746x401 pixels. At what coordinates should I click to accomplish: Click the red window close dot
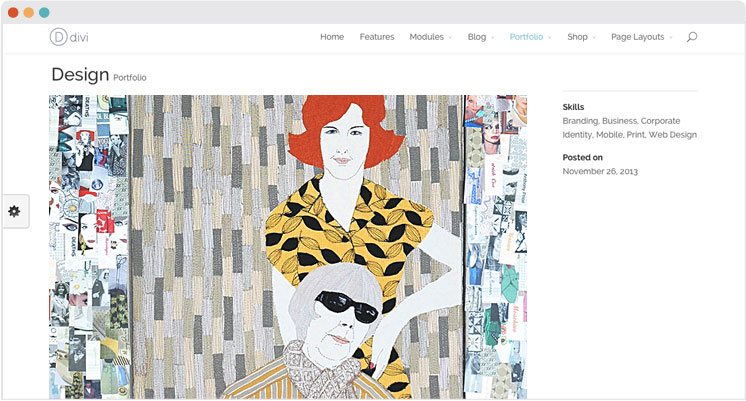click(x=13, y=12)
